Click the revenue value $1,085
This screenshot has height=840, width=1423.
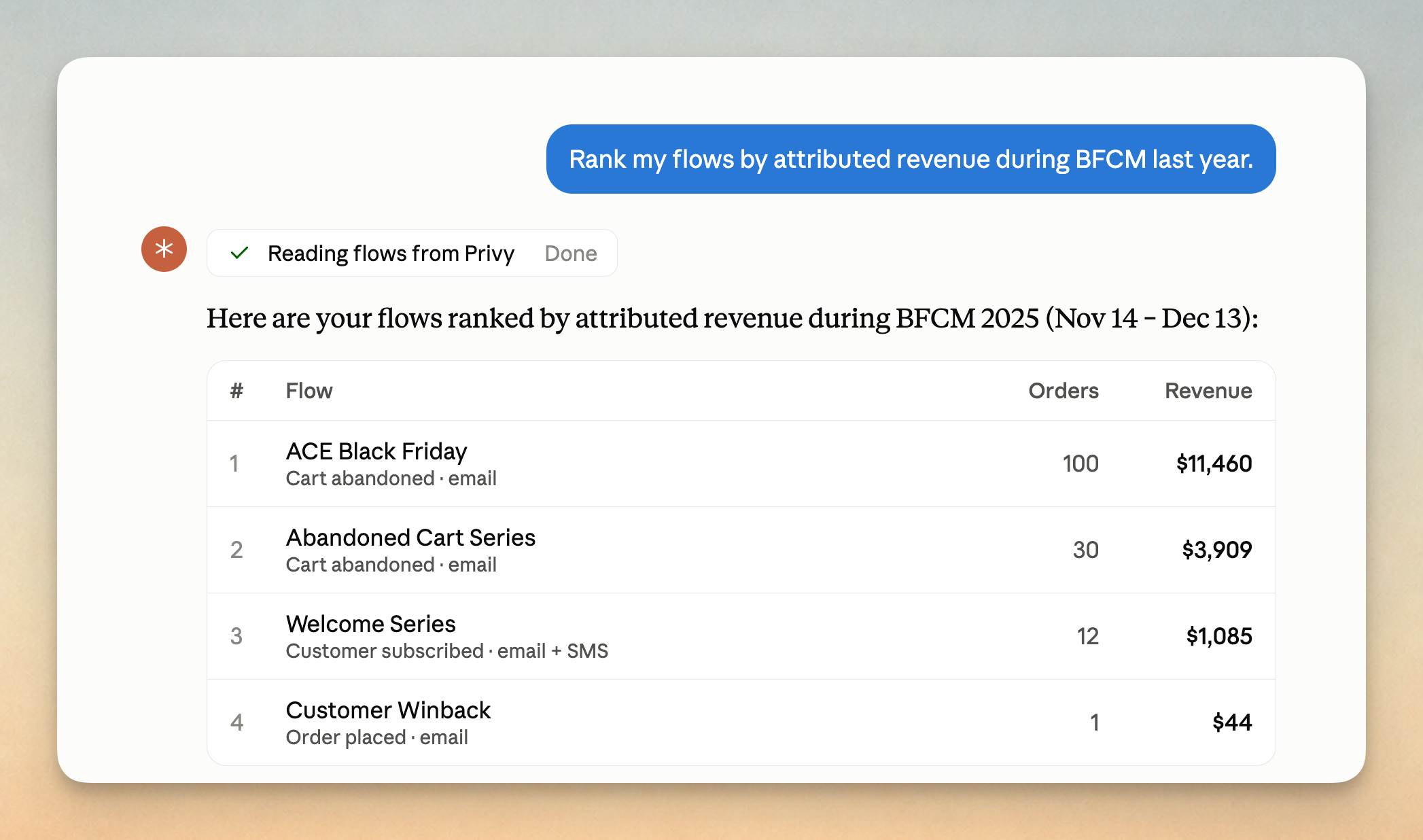click(1218, 636)
